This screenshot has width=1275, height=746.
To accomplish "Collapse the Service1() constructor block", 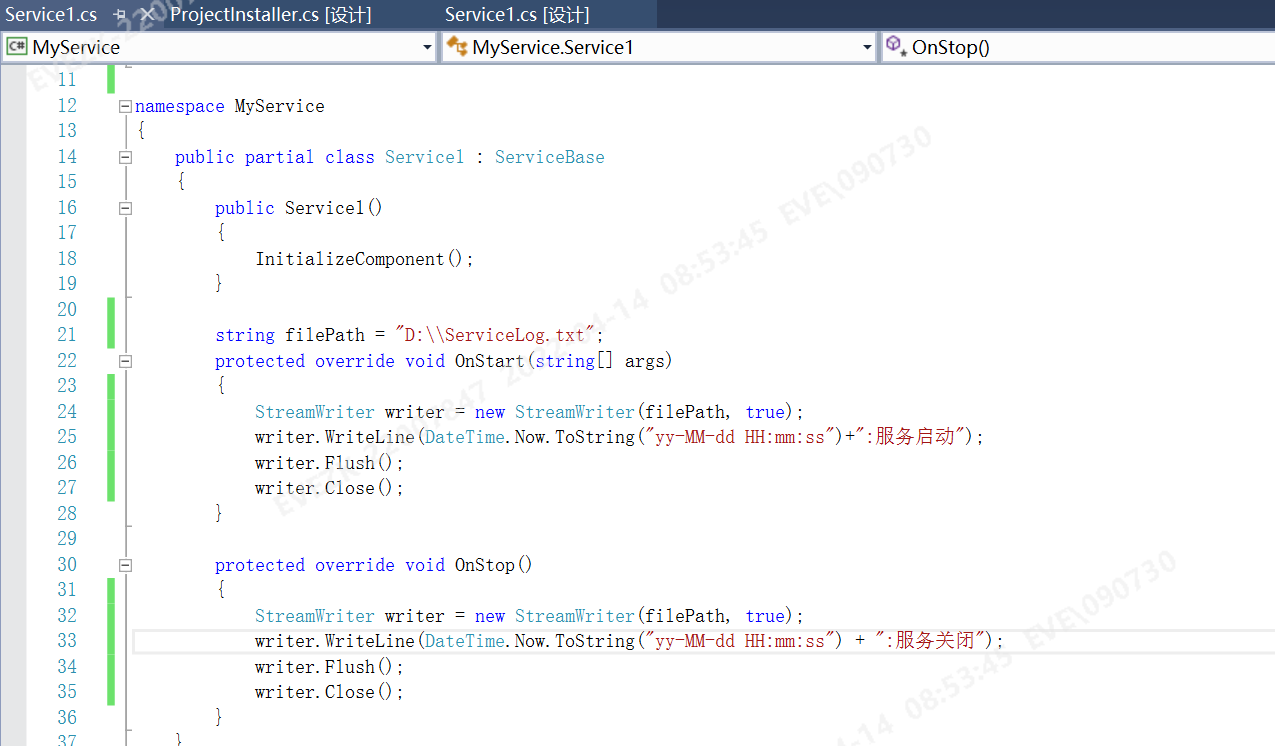I will (x=125, y=208).
